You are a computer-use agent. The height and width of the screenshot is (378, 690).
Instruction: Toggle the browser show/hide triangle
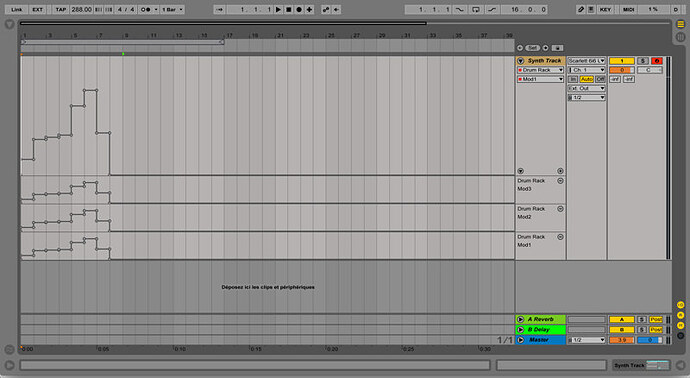(9, 25)
